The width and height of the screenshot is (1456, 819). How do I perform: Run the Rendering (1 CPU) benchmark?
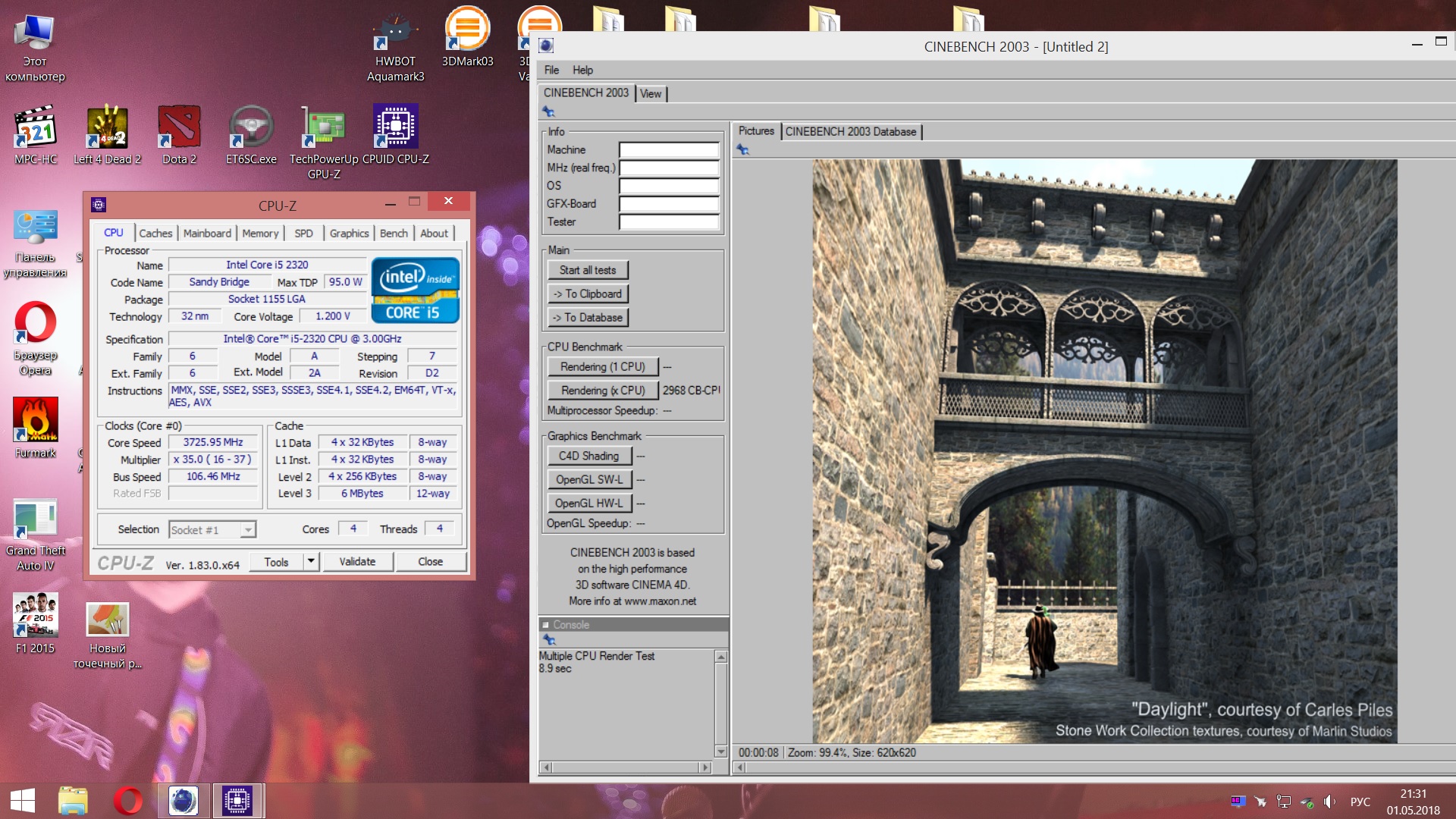(x=603, y=366)
